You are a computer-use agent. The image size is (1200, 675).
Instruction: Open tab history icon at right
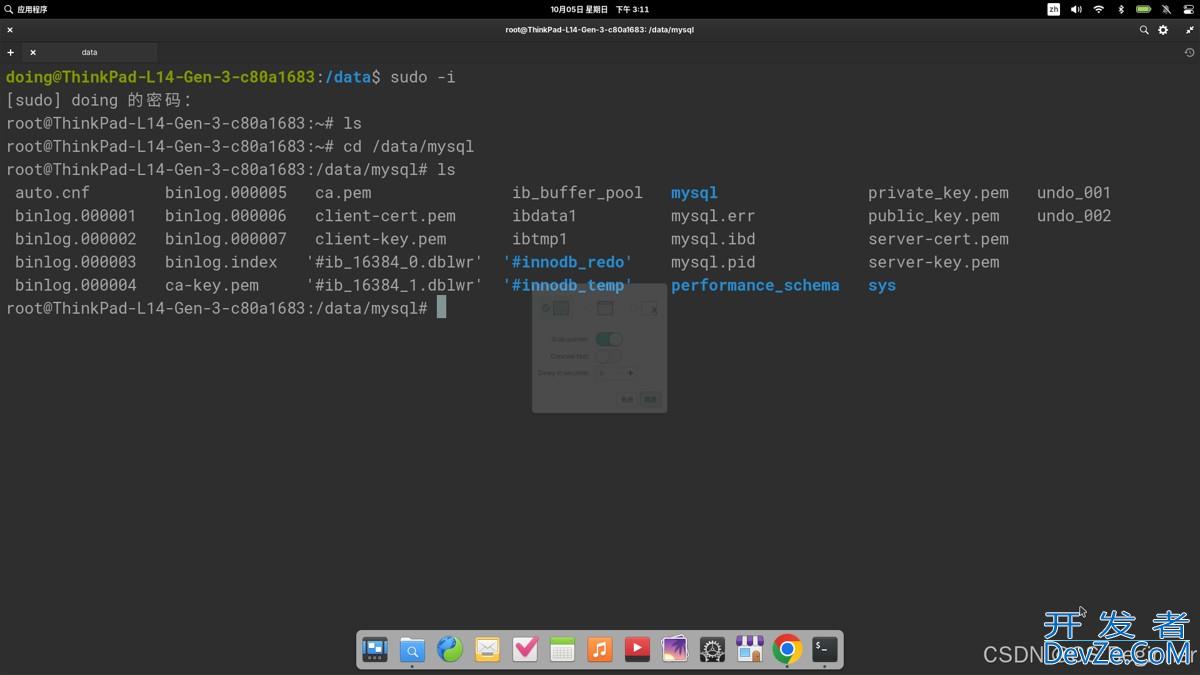[x=1189, y=52]
